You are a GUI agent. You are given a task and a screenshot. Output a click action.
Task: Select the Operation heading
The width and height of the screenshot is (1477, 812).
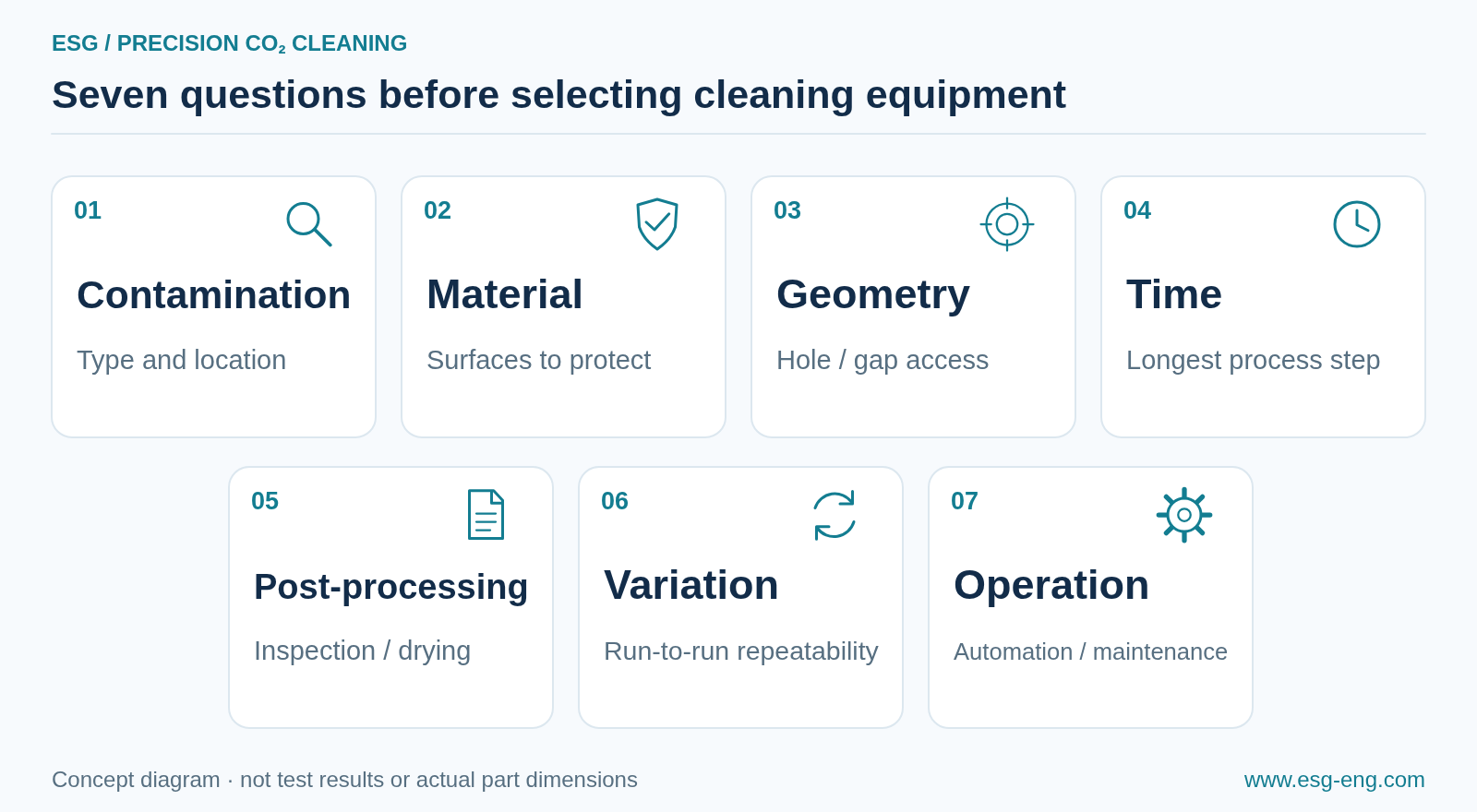pyautogui.click(x=1051, y=586)
